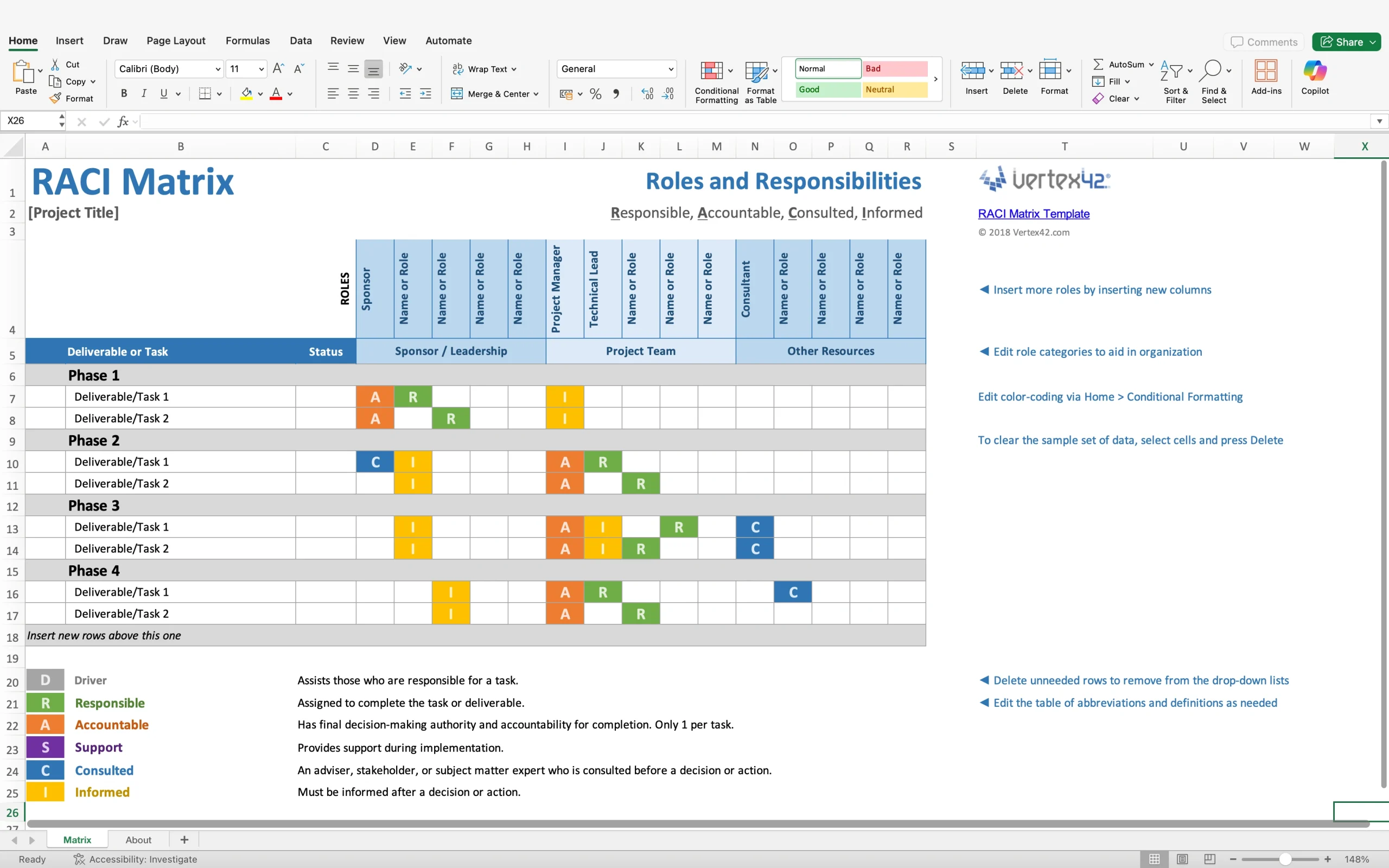Screen dimensions: 1389x868
Task: Toggle Italic formatting
Action: click(x=144, y=93)
